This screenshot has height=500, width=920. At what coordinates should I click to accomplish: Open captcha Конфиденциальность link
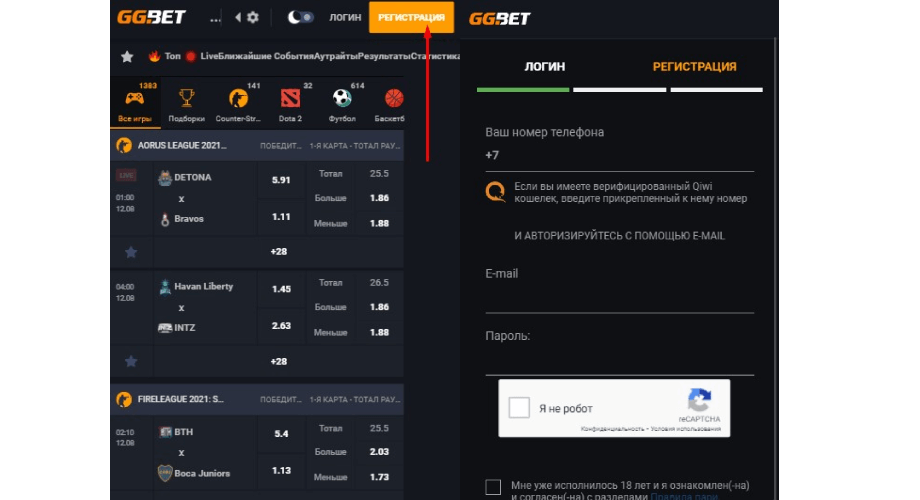613,429
